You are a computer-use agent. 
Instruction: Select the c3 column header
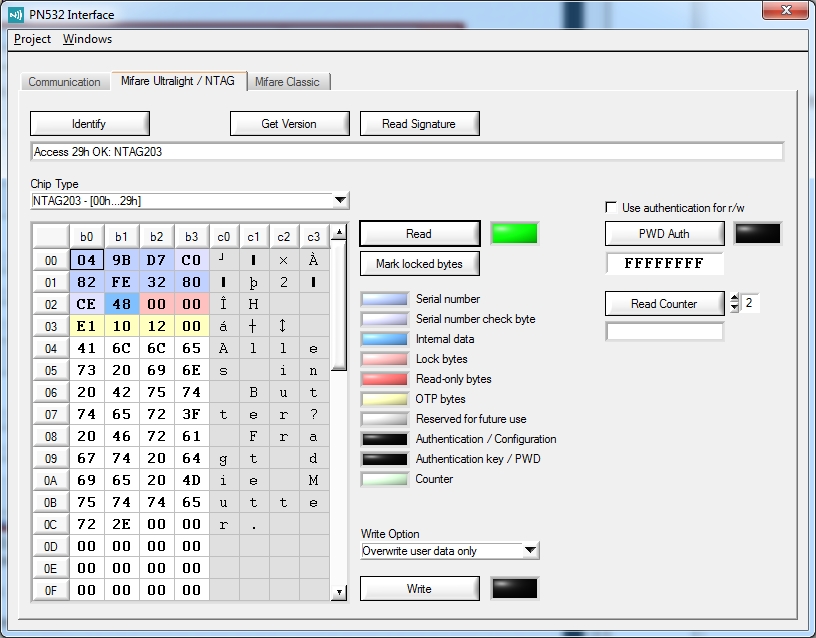pos(314,237)
